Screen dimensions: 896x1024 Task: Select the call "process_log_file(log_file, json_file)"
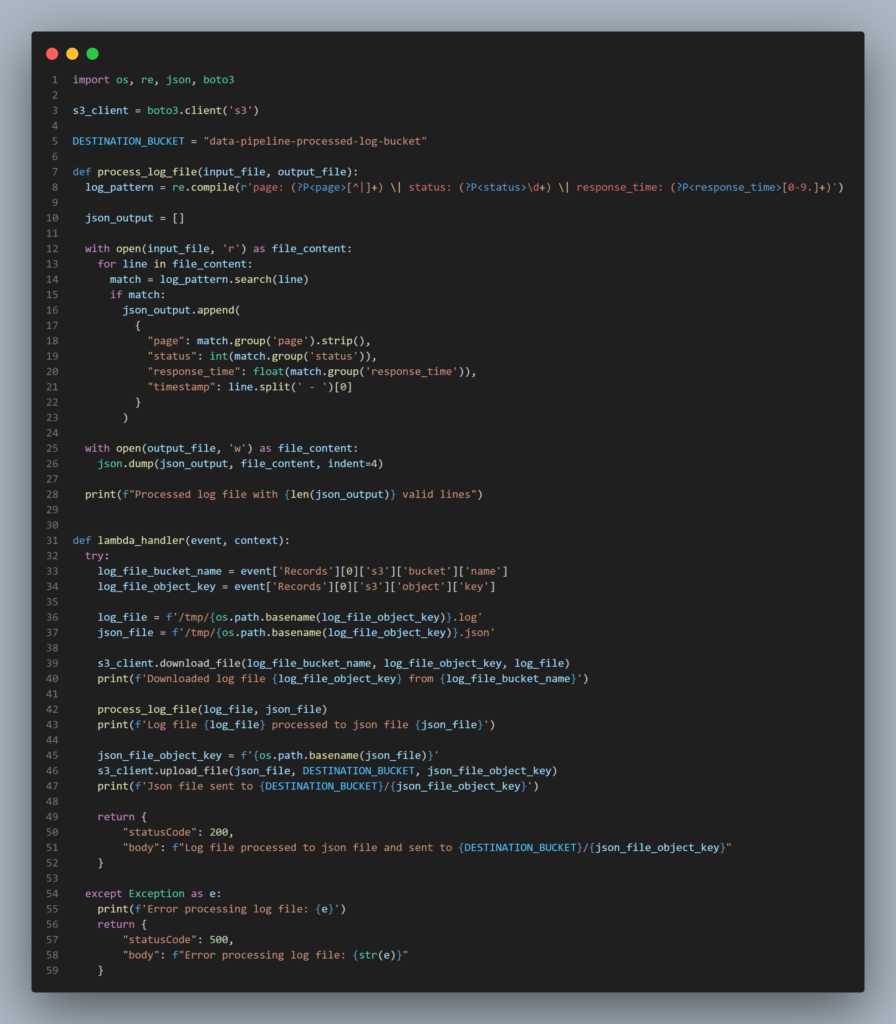(212, 709)
